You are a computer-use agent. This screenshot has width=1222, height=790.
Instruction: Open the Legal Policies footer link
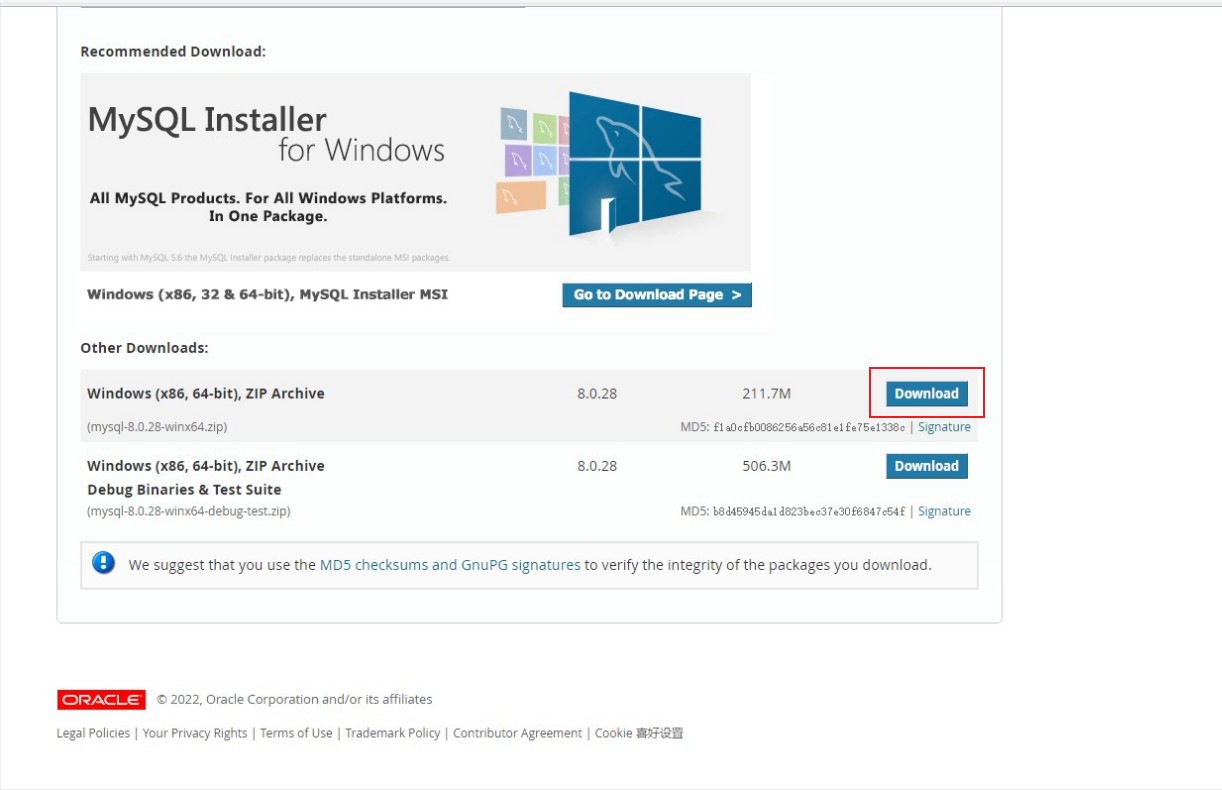(93, 733)
